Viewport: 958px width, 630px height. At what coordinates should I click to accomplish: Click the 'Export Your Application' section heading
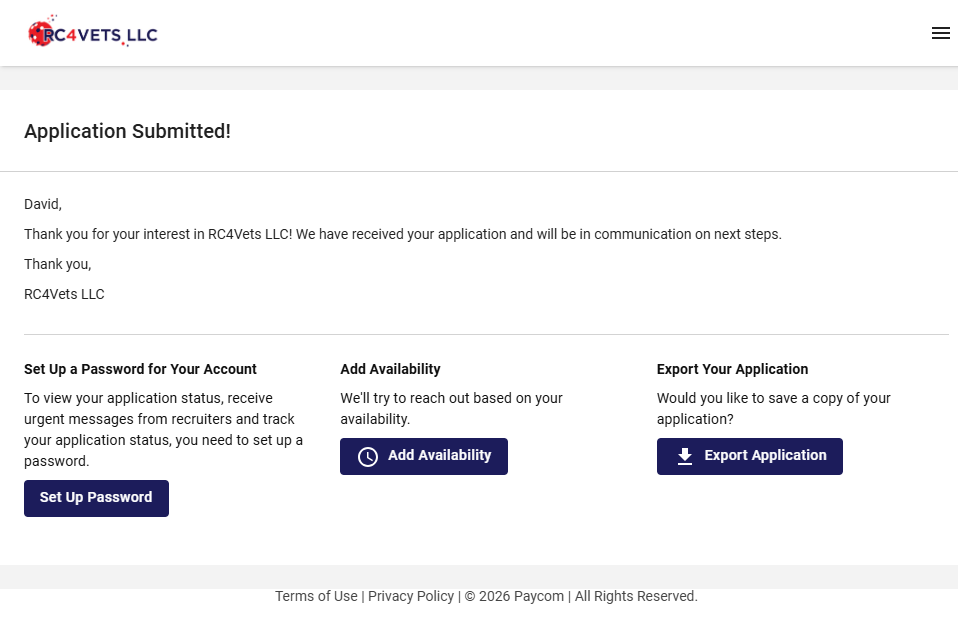[732, 369]
